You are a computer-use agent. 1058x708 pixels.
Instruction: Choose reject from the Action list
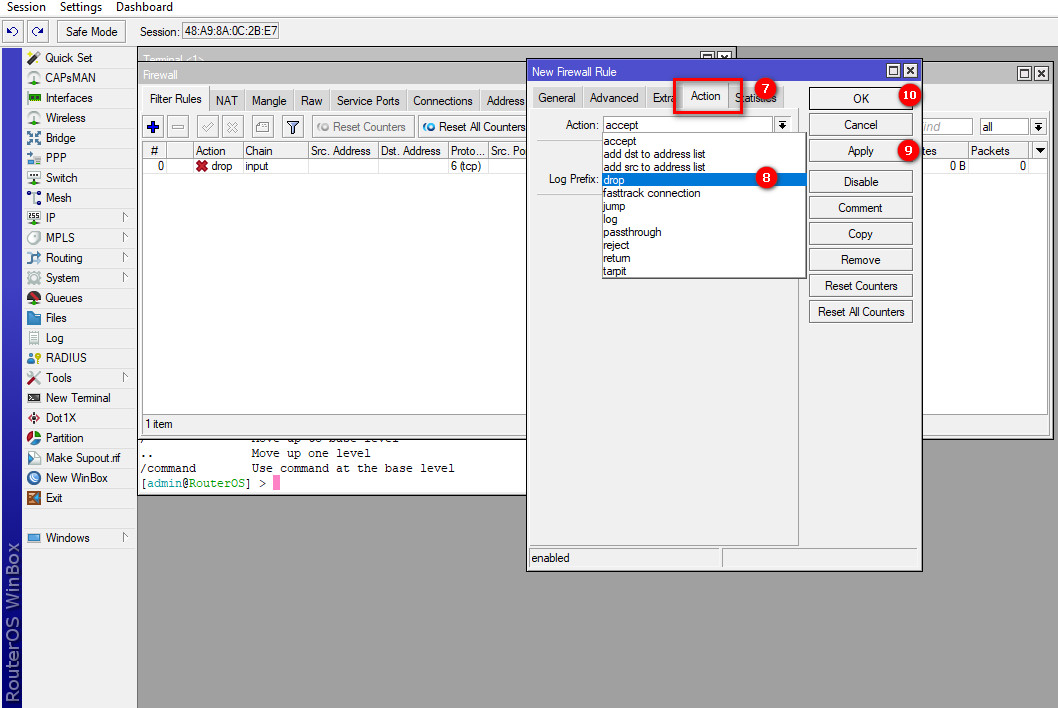pos(616,245)
